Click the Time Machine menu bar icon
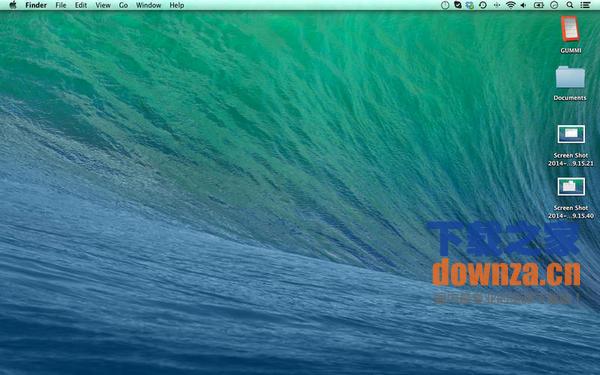Image resolution: width=600 pixels, height=375 pixels. pyautogui.click(x=483, y=5)
